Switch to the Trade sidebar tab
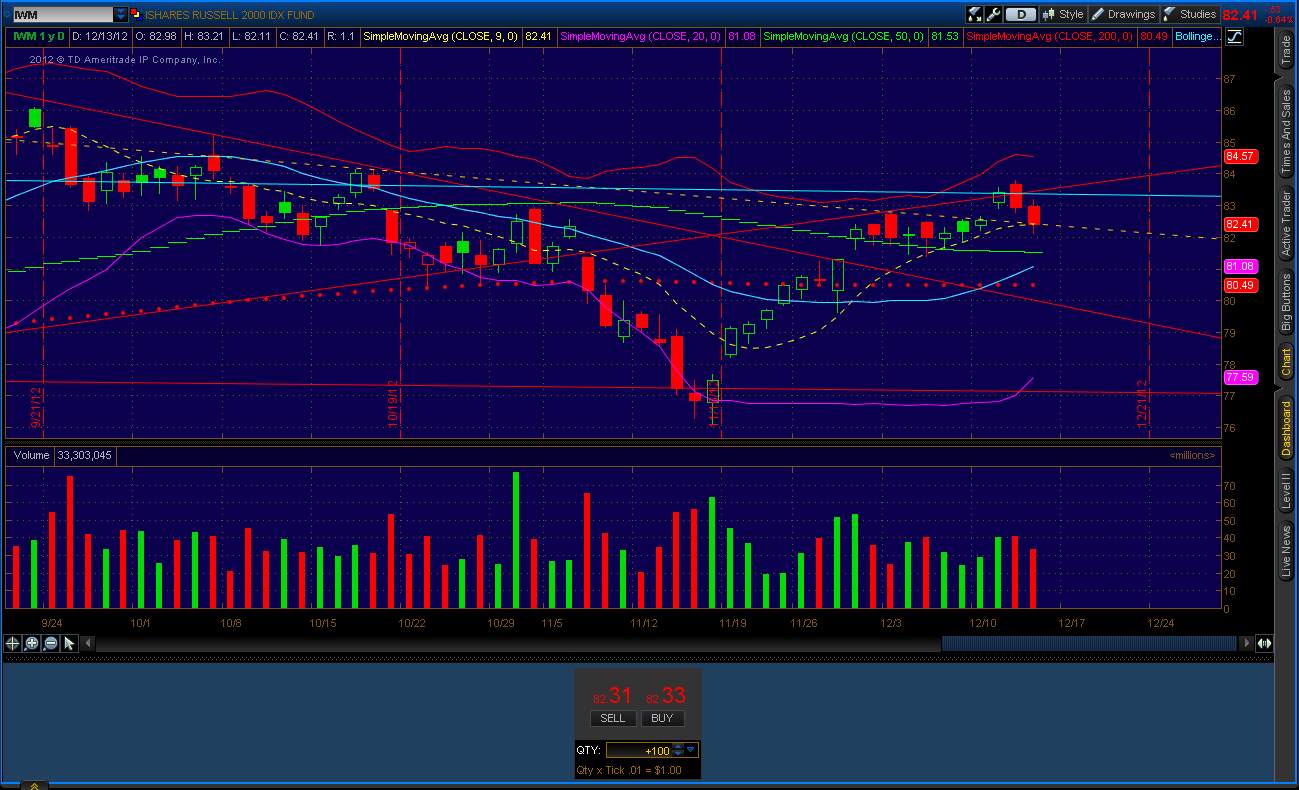 point(1285,50)
